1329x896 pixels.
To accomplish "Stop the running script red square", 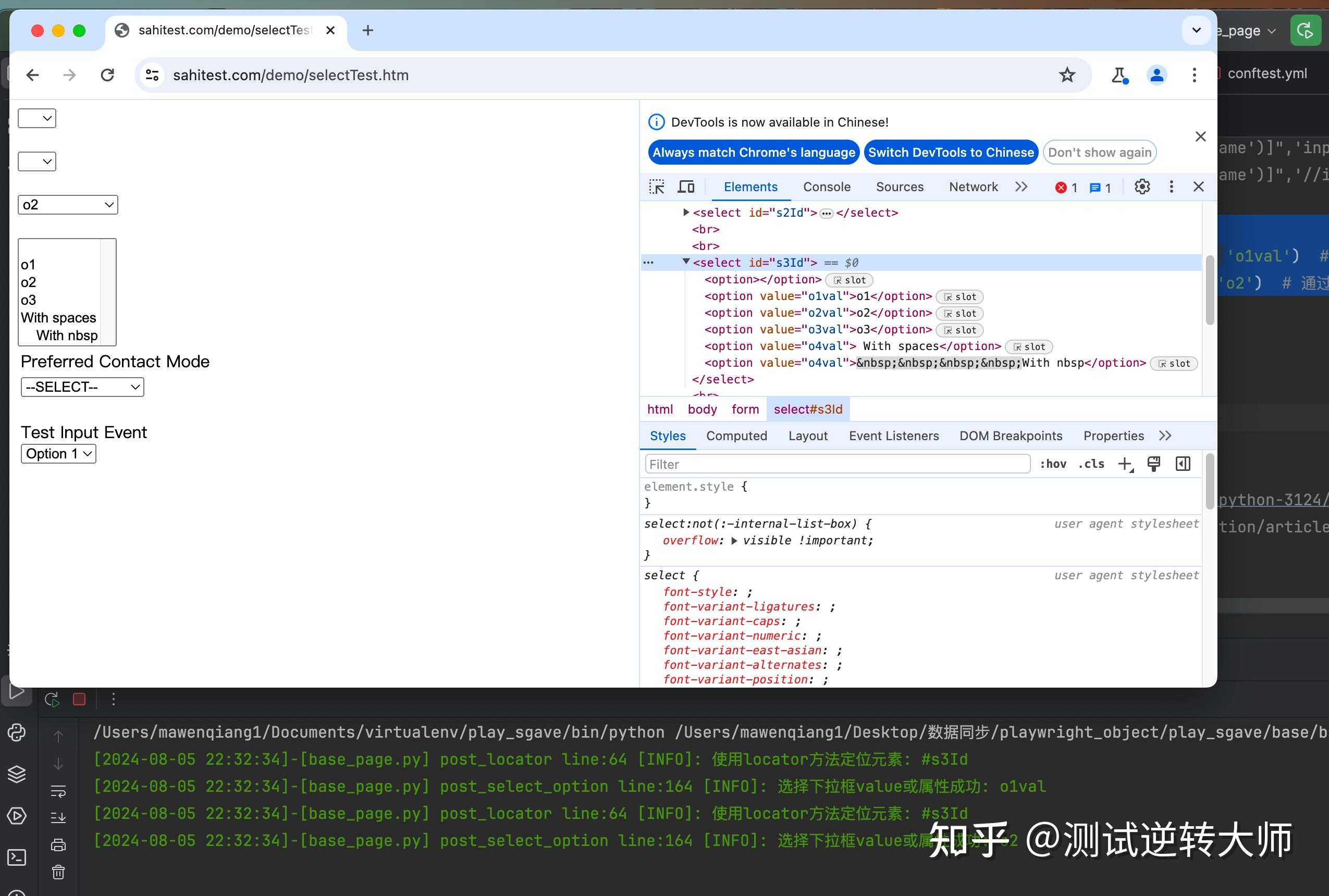I will point(79,699).
